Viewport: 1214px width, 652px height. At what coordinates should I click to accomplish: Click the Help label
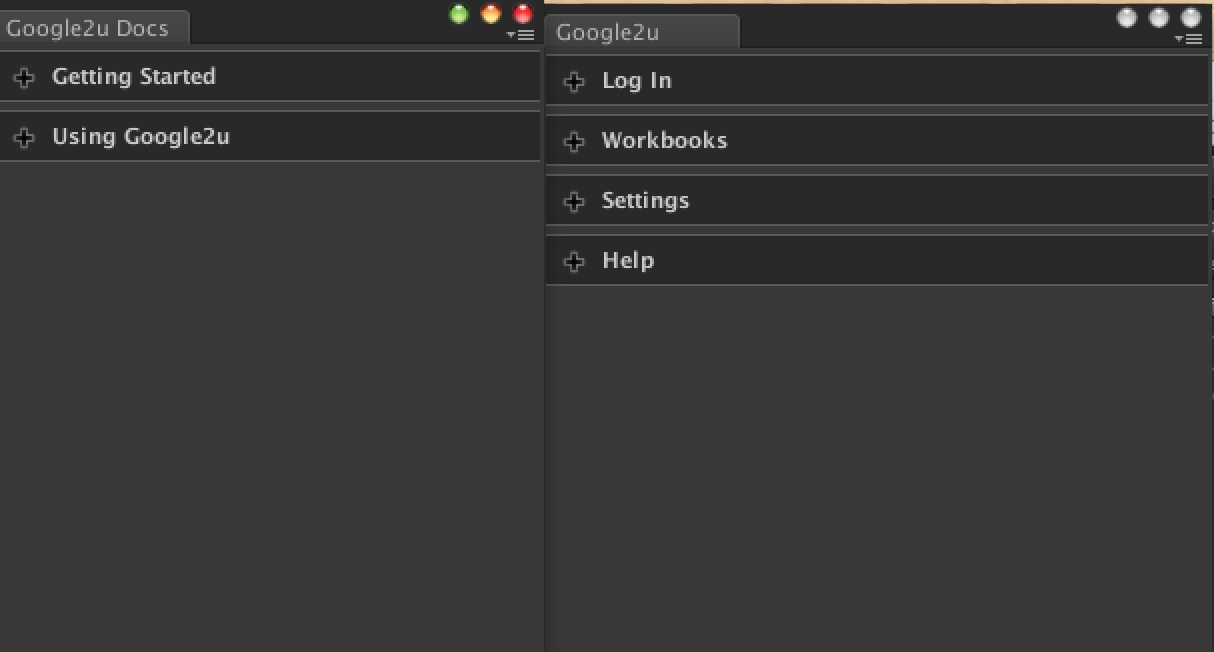[x=628, y=261]
